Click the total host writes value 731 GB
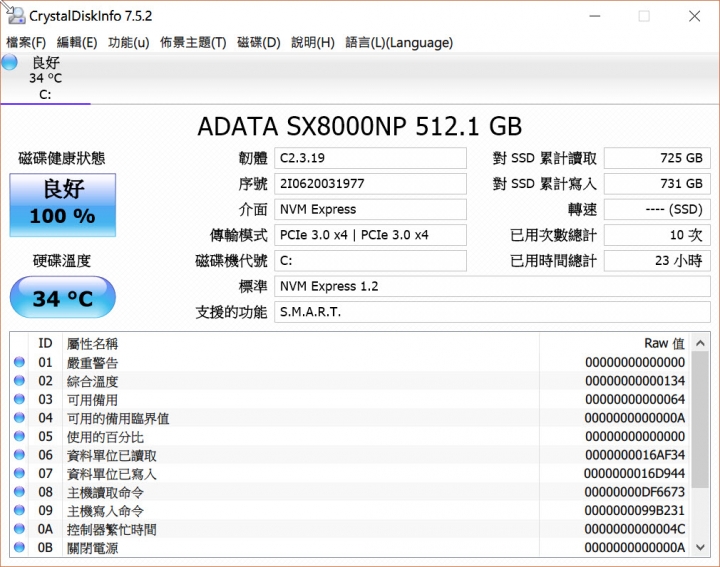Screen dimensions: 720x567 point(657,184)
